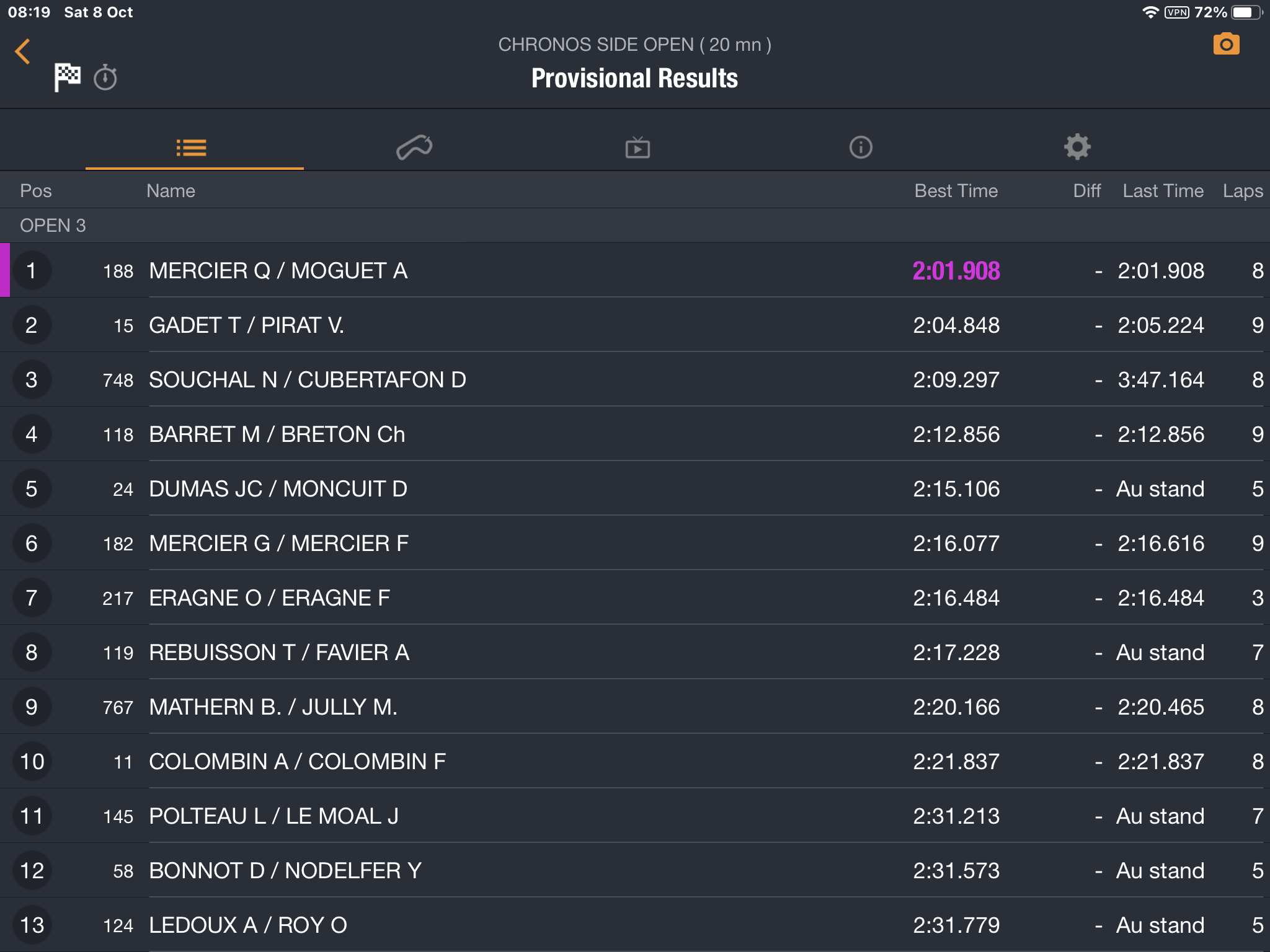1270x952 pixels.
Task: Select MERCIER Q / MOGUET A row
Action: tap(635, 271)
